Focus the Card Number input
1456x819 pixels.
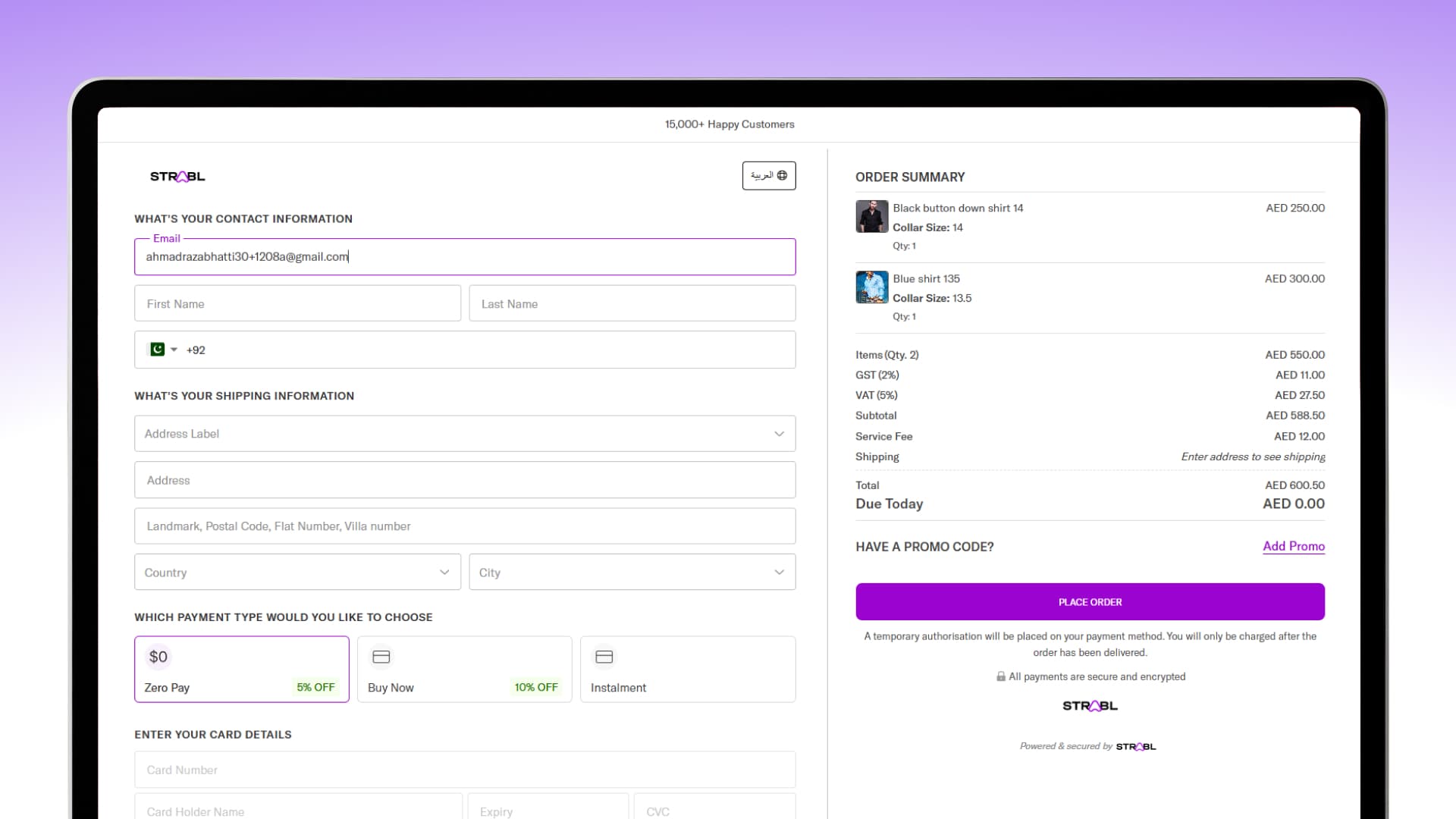coord(464,770)
